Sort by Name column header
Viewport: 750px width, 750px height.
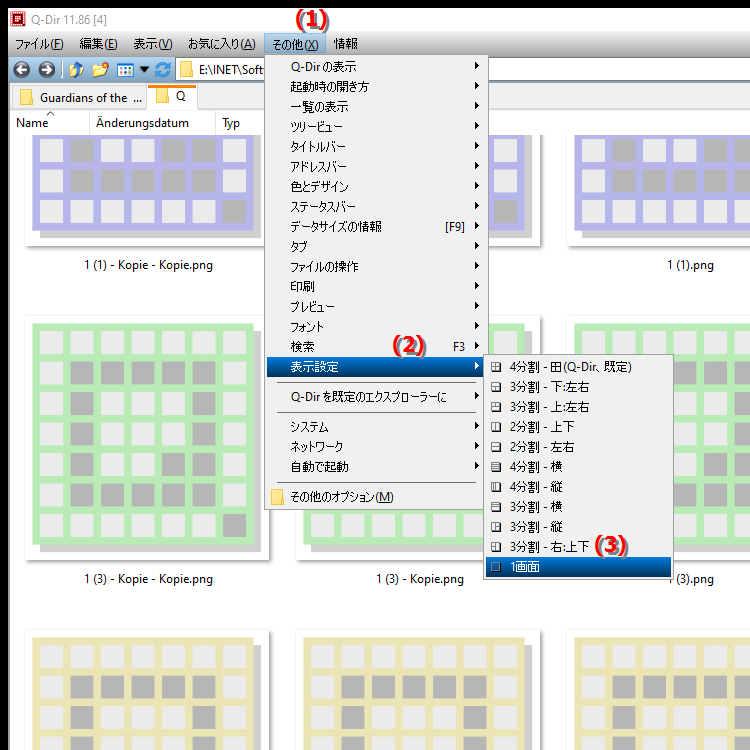click(50, 123)
